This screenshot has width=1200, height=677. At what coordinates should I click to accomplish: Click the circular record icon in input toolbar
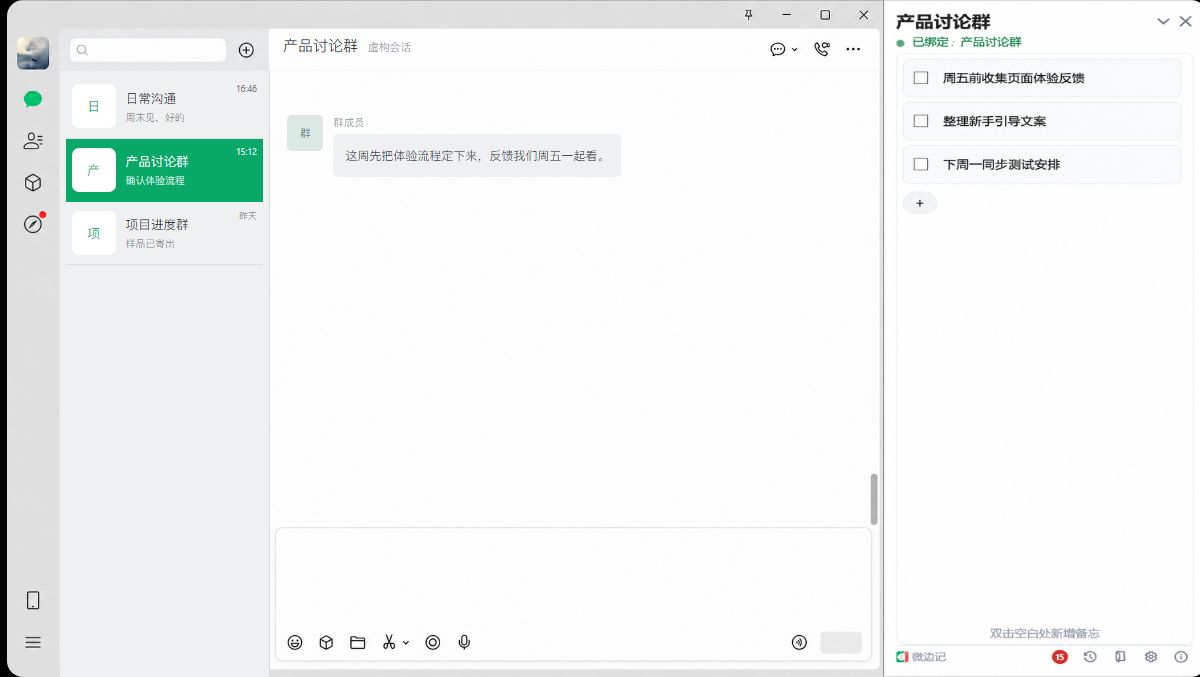coord(433,643)
